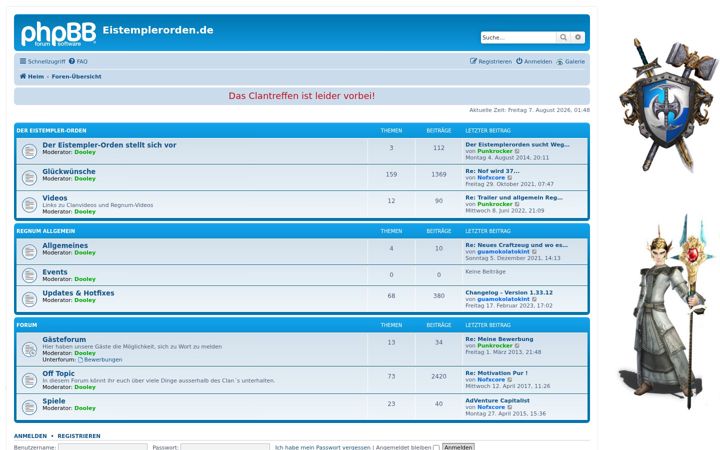Click the forum icon beside Gästeforum

click(29, 349)
